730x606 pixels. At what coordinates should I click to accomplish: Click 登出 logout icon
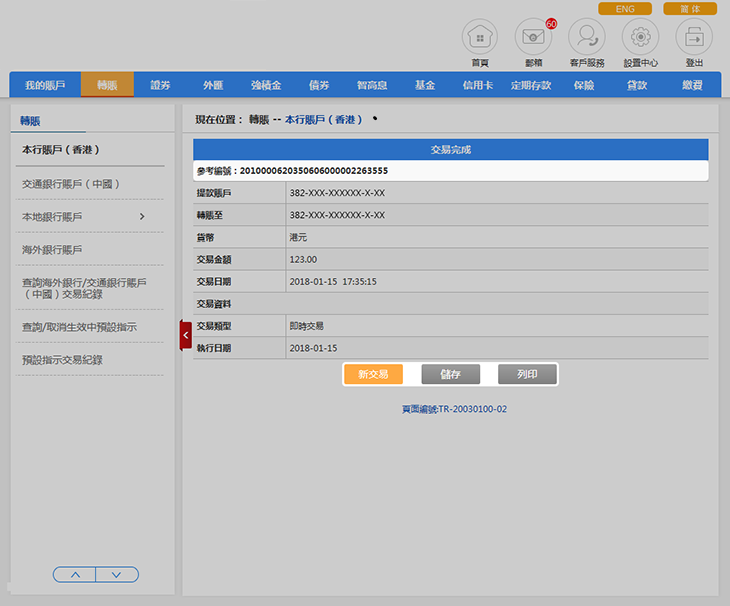(694, 38)
